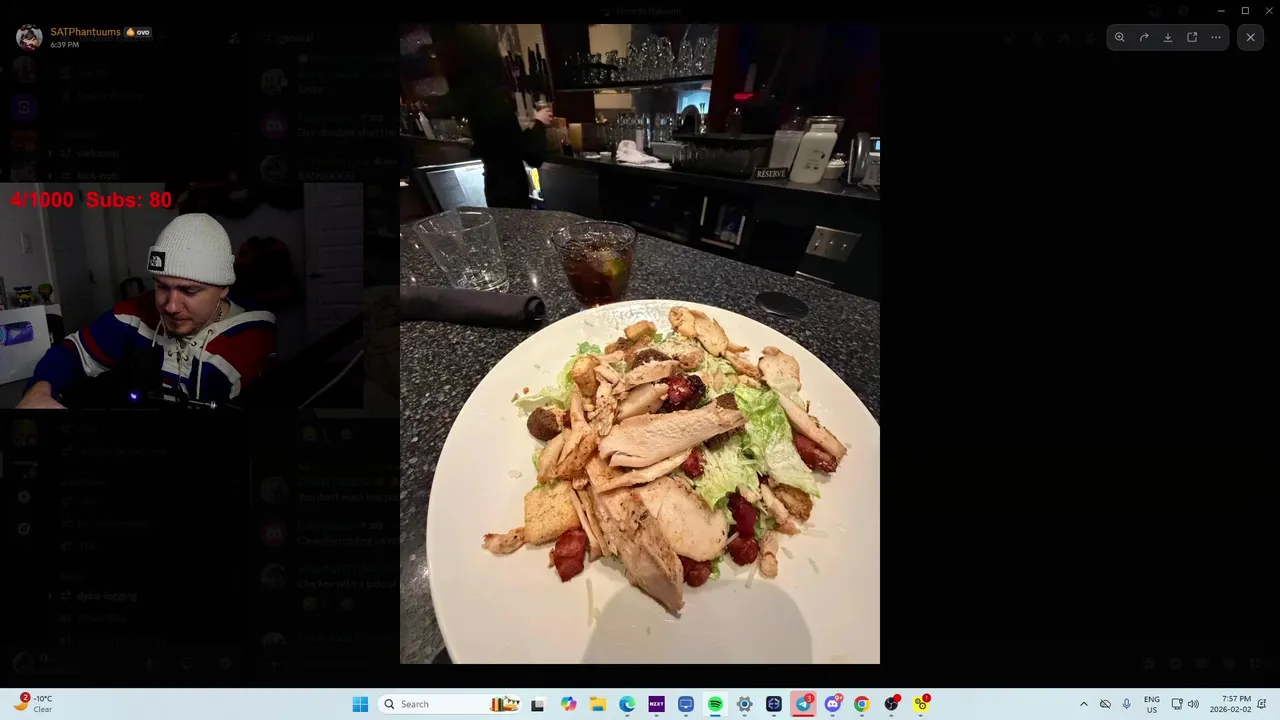The width and height of the screenshot is (1280, 720).
Task: Open OBS Studio from the taskbar
Action: pyautogui.click(x=891, y=704)
